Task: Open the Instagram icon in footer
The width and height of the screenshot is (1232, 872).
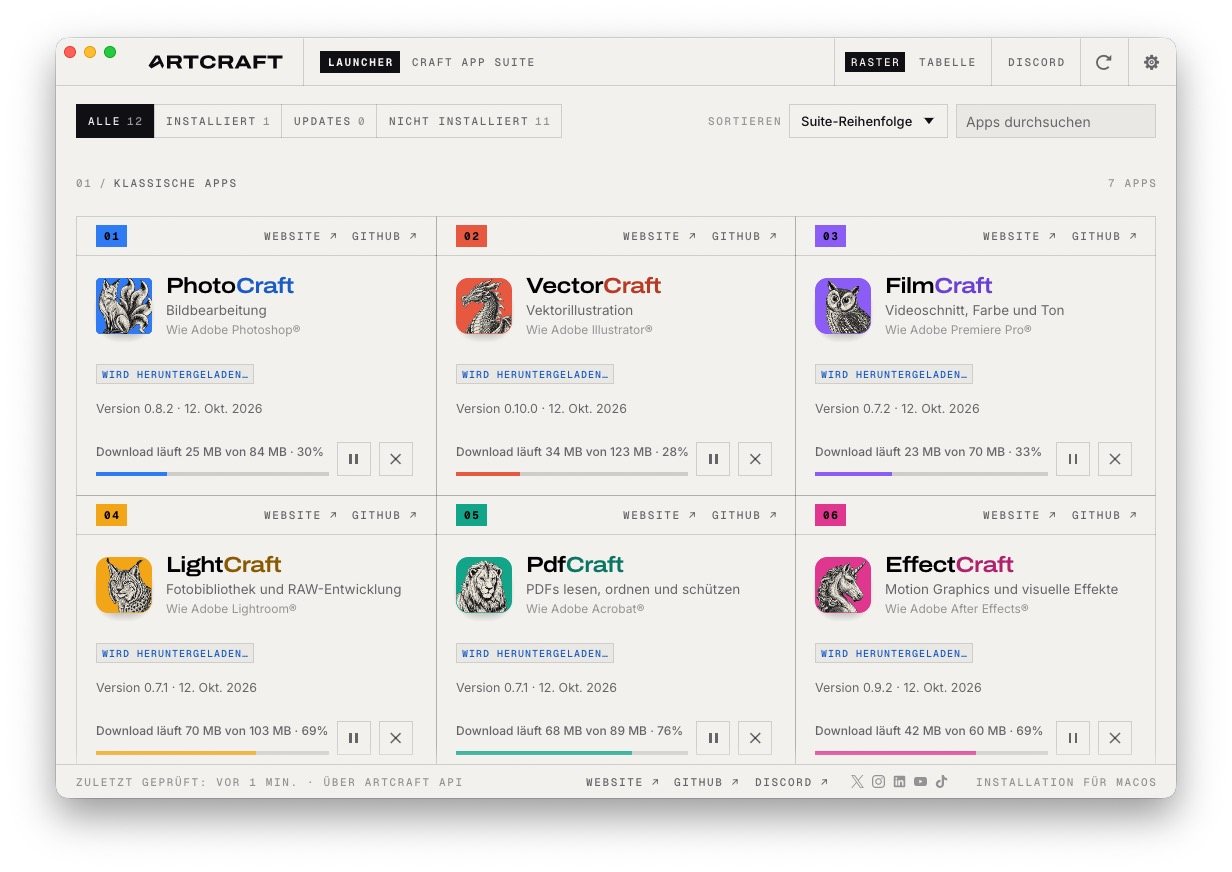Action: [878, 782]
